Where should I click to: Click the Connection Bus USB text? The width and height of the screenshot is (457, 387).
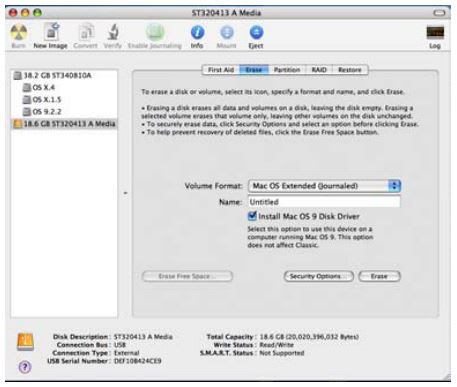pos(120,345)
